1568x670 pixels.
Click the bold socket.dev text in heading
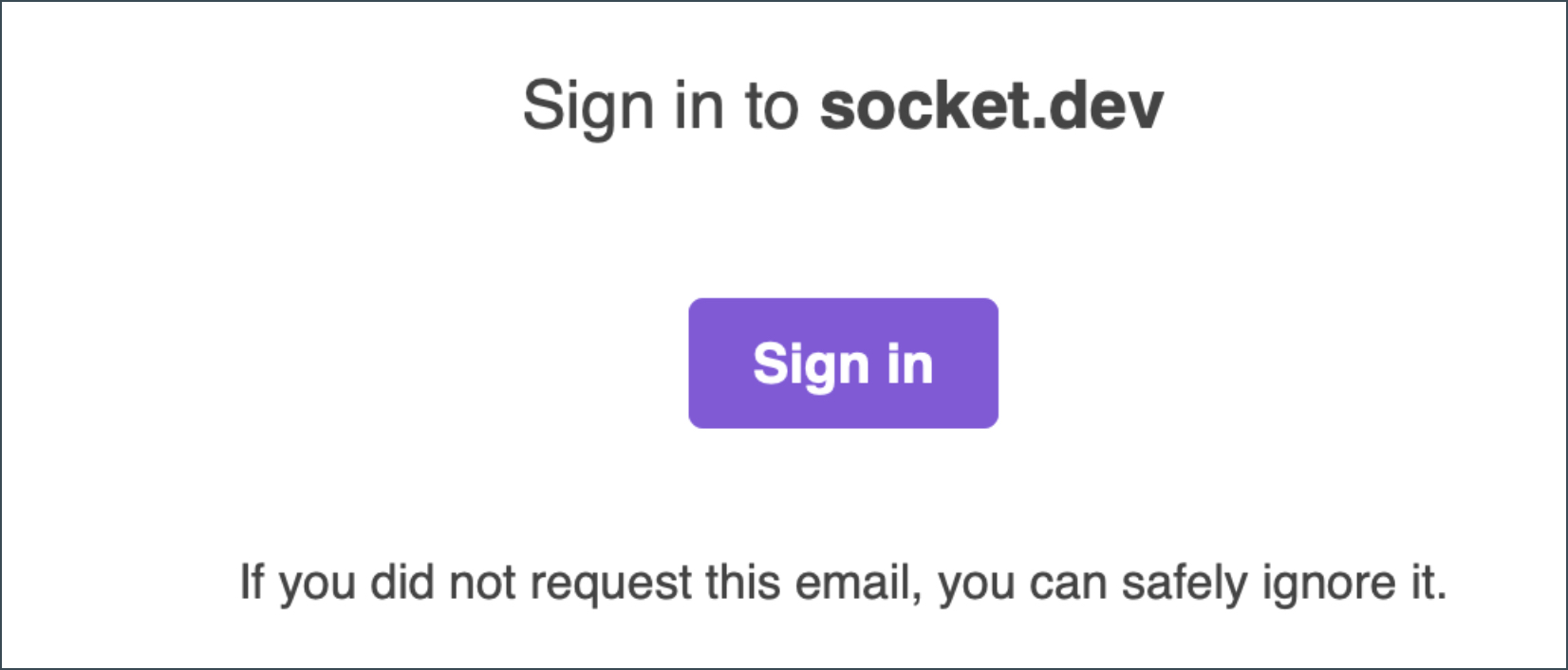pyautogui.click(x=991, y=105)
